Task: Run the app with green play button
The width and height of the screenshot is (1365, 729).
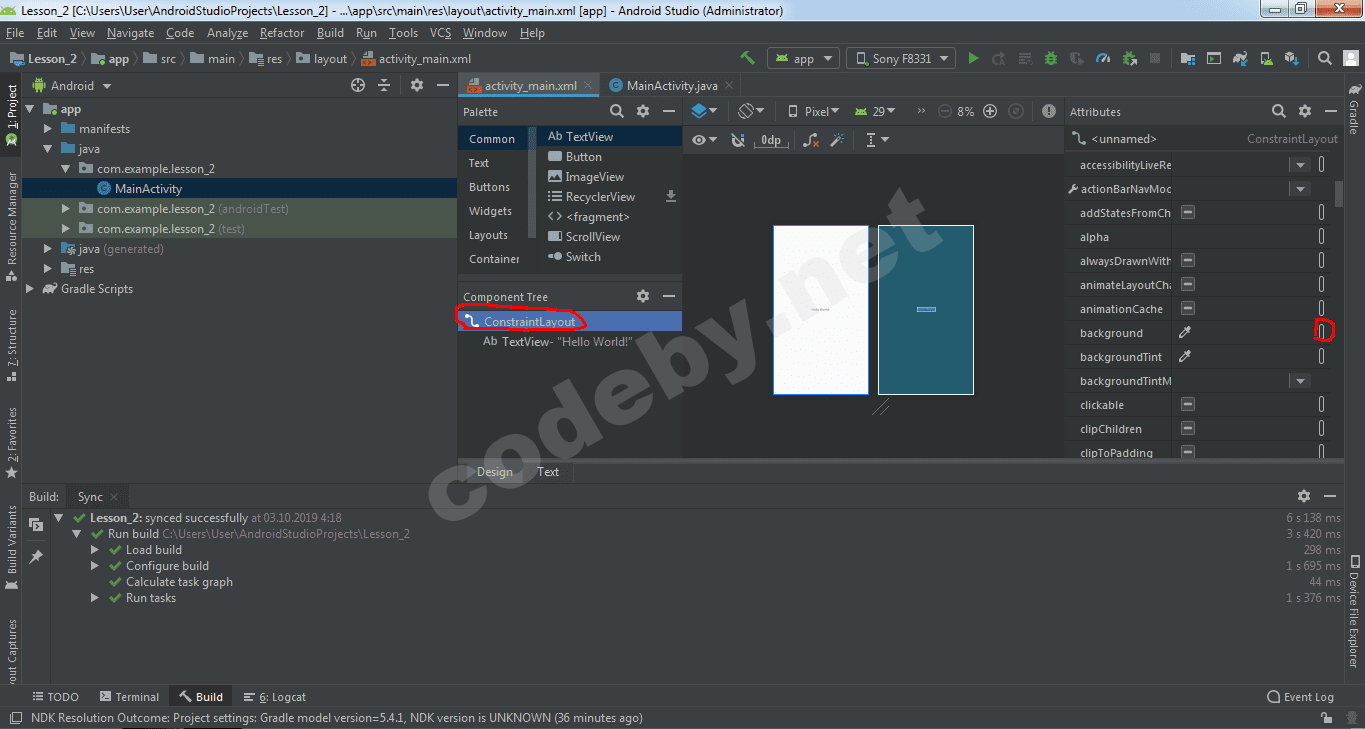Action: pyautogui.click(x=973, y=59)
